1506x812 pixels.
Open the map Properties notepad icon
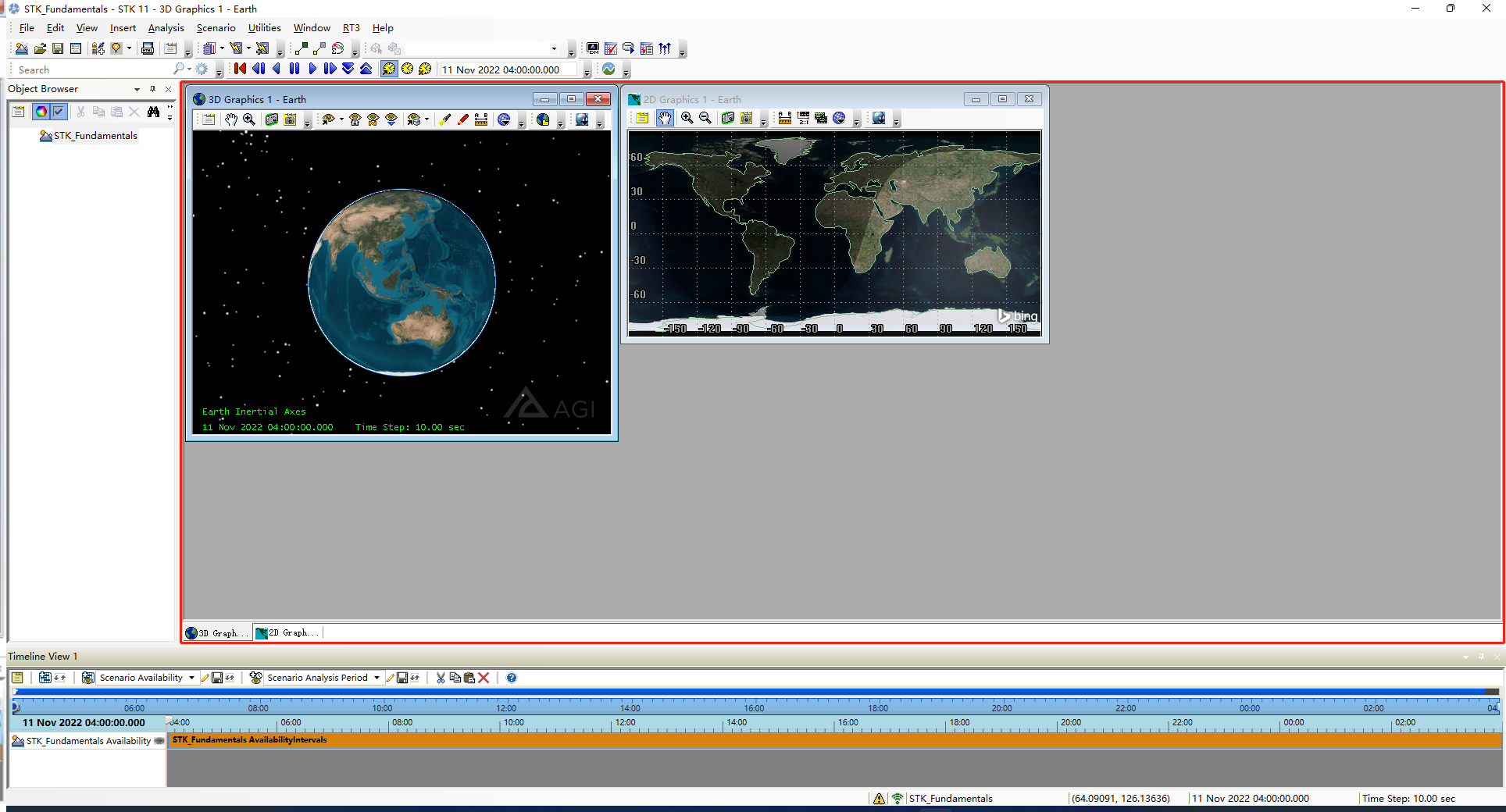pyautogui.click(x=642, y=118)
